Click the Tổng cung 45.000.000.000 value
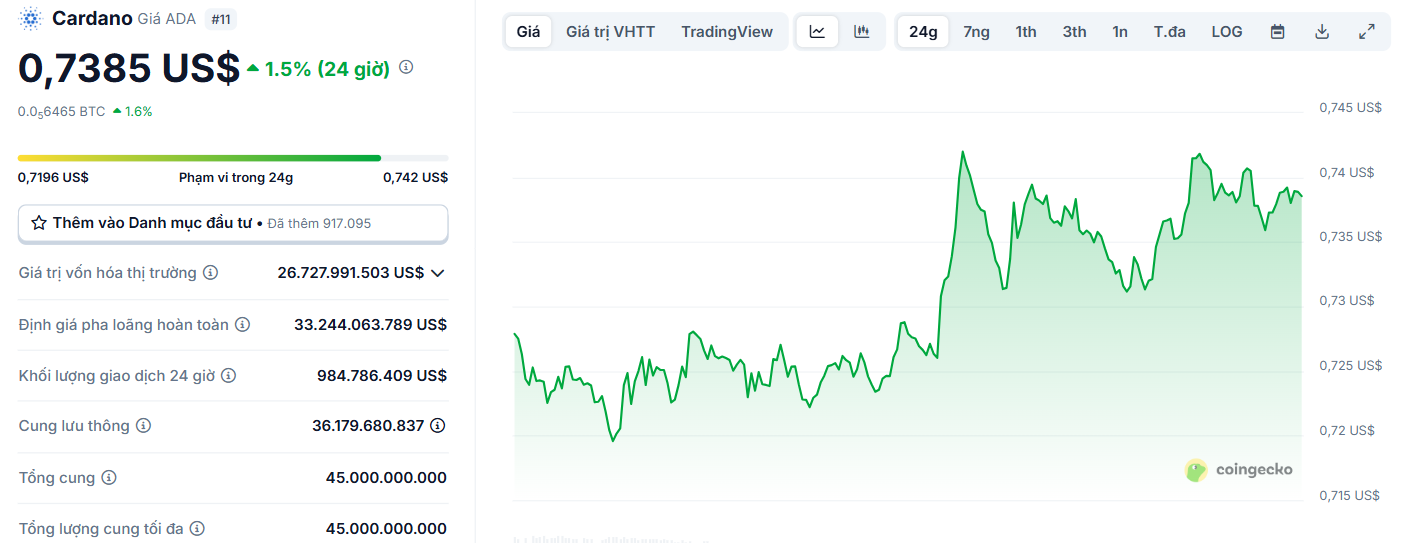 [386, 478]
